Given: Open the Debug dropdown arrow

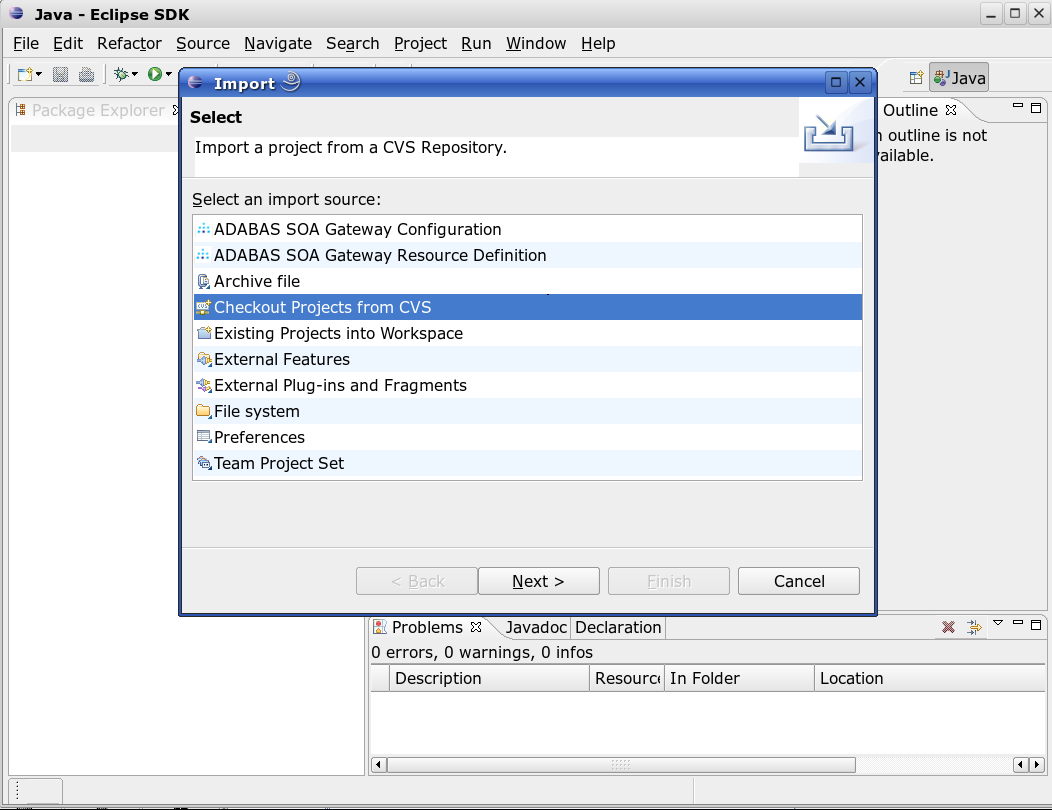Looking at the screenshot, I should [x=135, y=74].
